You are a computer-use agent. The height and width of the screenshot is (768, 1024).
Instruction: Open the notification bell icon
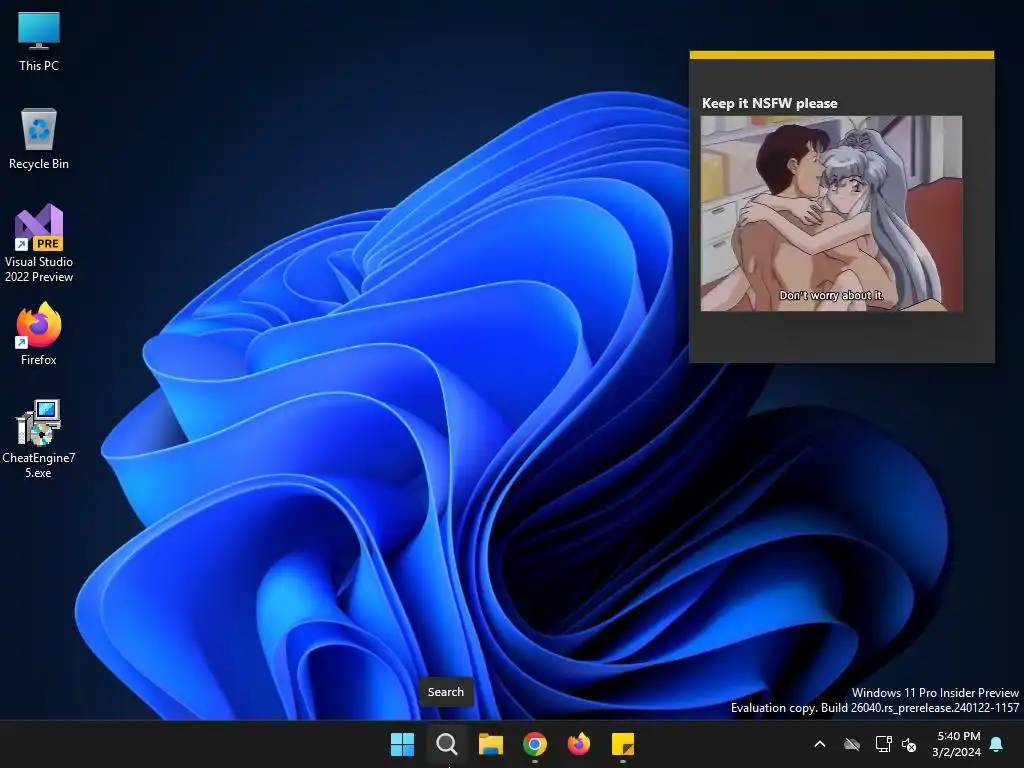[x=997, y=744]
